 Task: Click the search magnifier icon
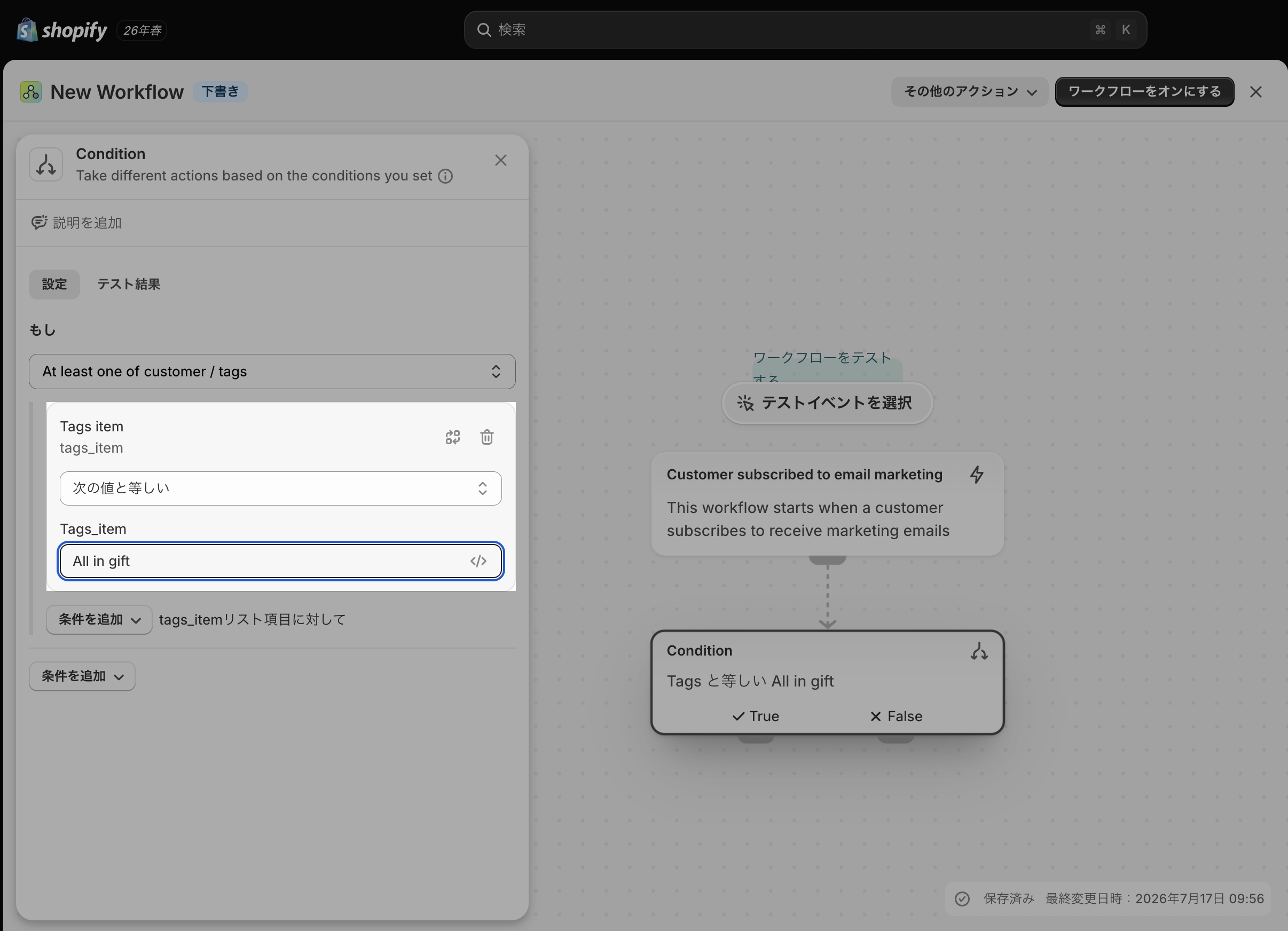click(x=484, y=29)
